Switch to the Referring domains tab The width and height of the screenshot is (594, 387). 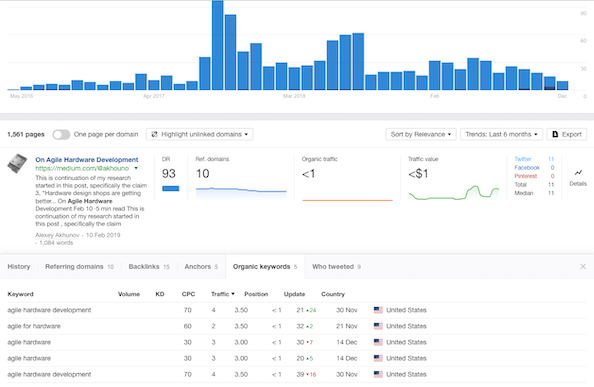coord(79,267)
